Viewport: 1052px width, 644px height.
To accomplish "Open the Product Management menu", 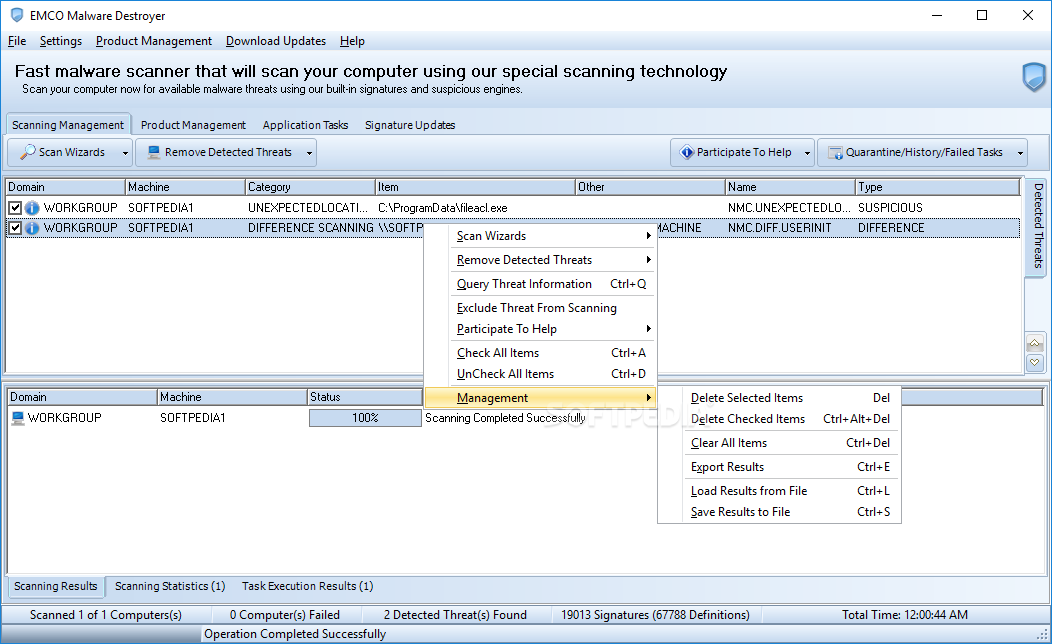I will pyautogui.click(x=154, y=41).
